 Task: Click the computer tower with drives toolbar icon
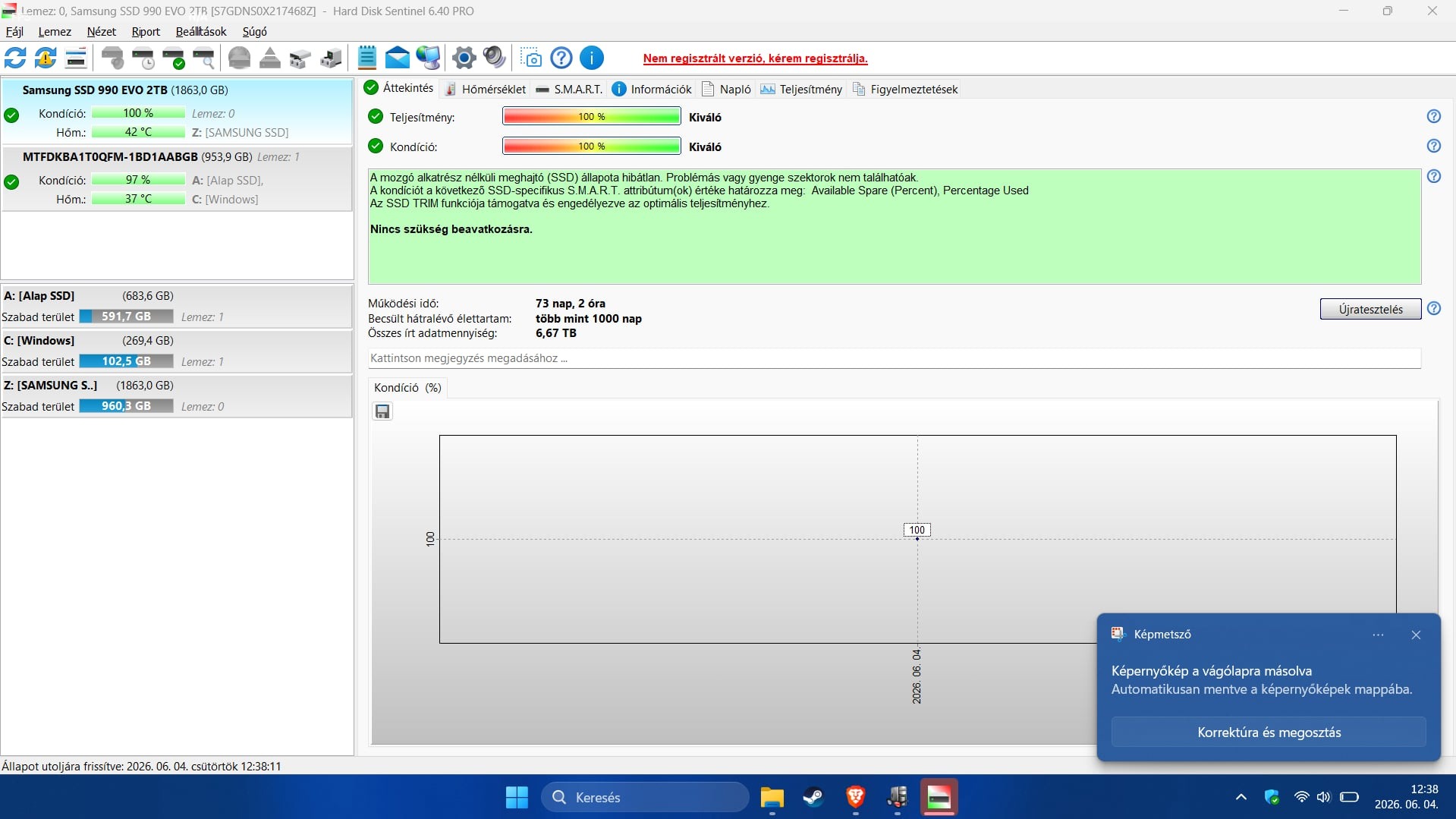point(331,58)
